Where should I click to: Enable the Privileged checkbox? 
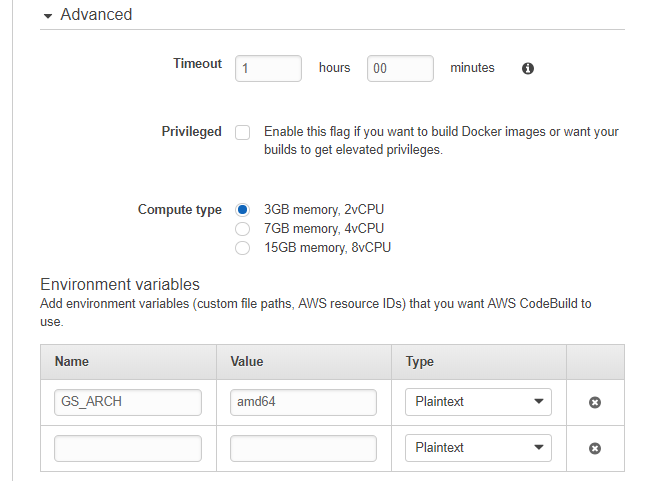point(242,133)
